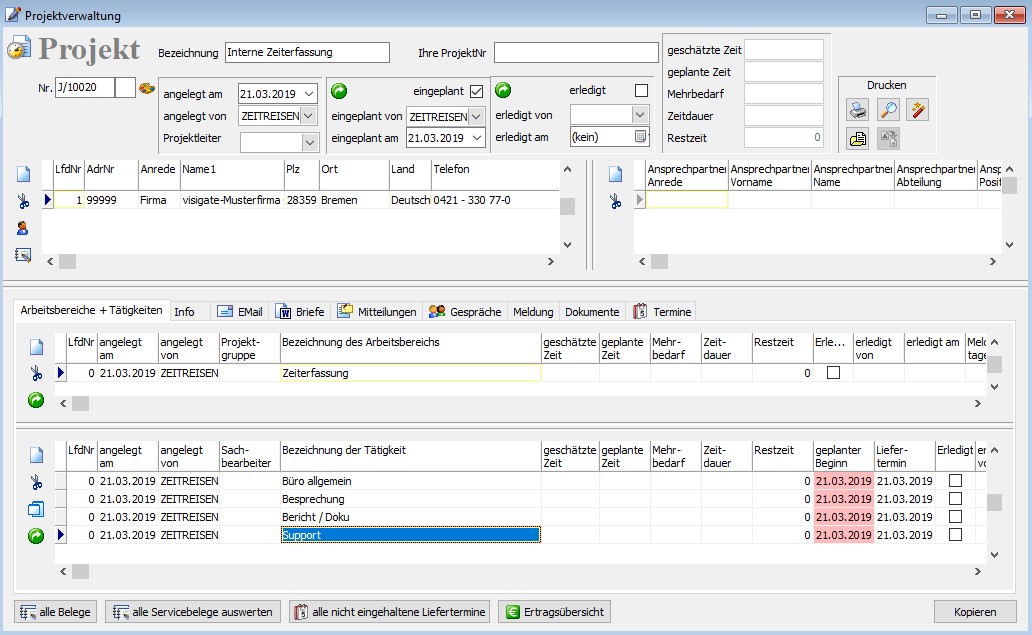1032x635 pixels.
Task: Click the copy icon beside Tätigkeiten table
Action: (36, 509)
